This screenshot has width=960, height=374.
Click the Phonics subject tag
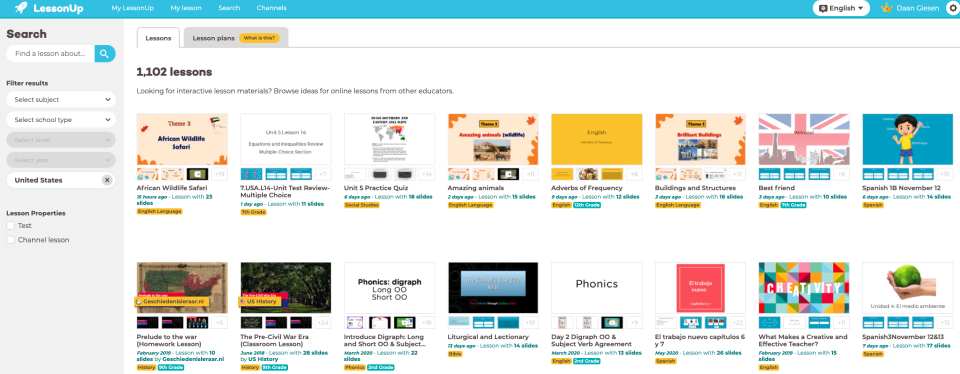(354, 367)
